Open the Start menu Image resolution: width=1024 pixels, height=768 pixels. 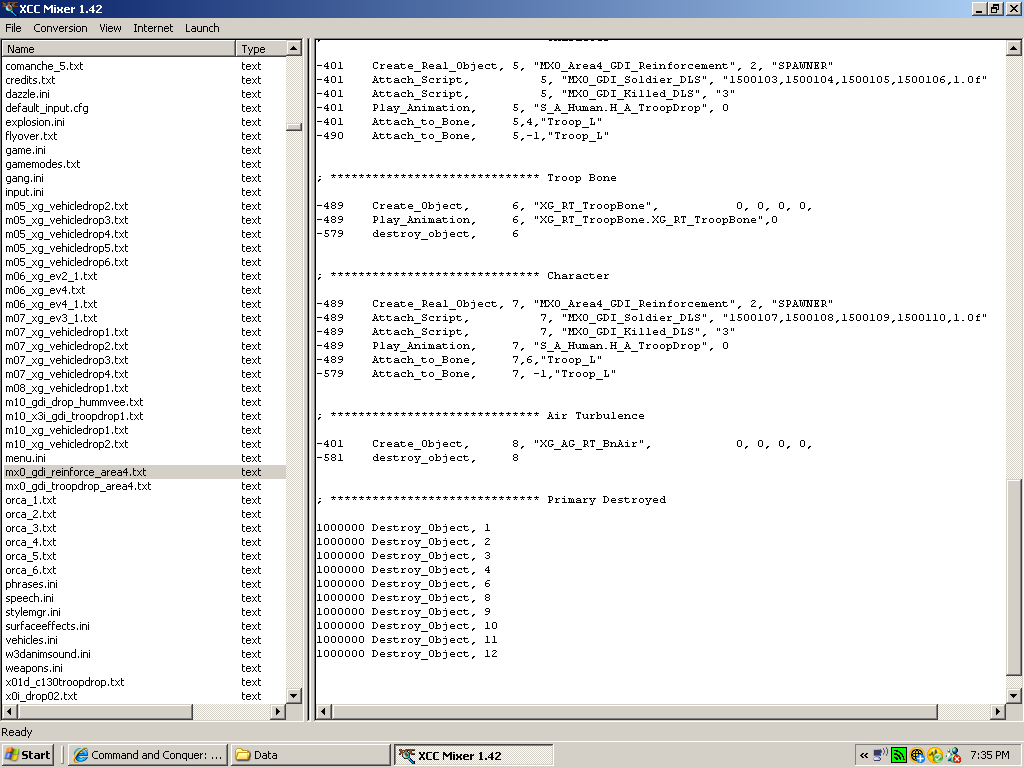[28, 755]
